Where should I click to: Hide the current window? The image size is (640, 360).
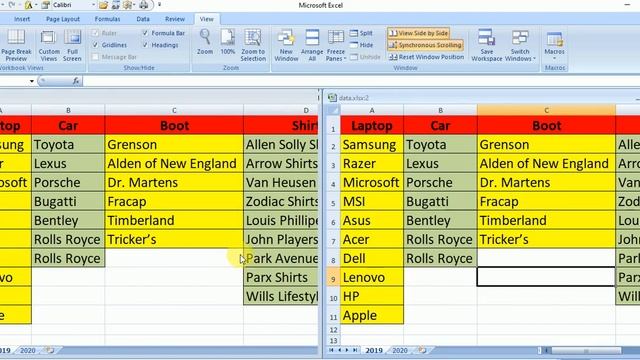coord(361,45)
